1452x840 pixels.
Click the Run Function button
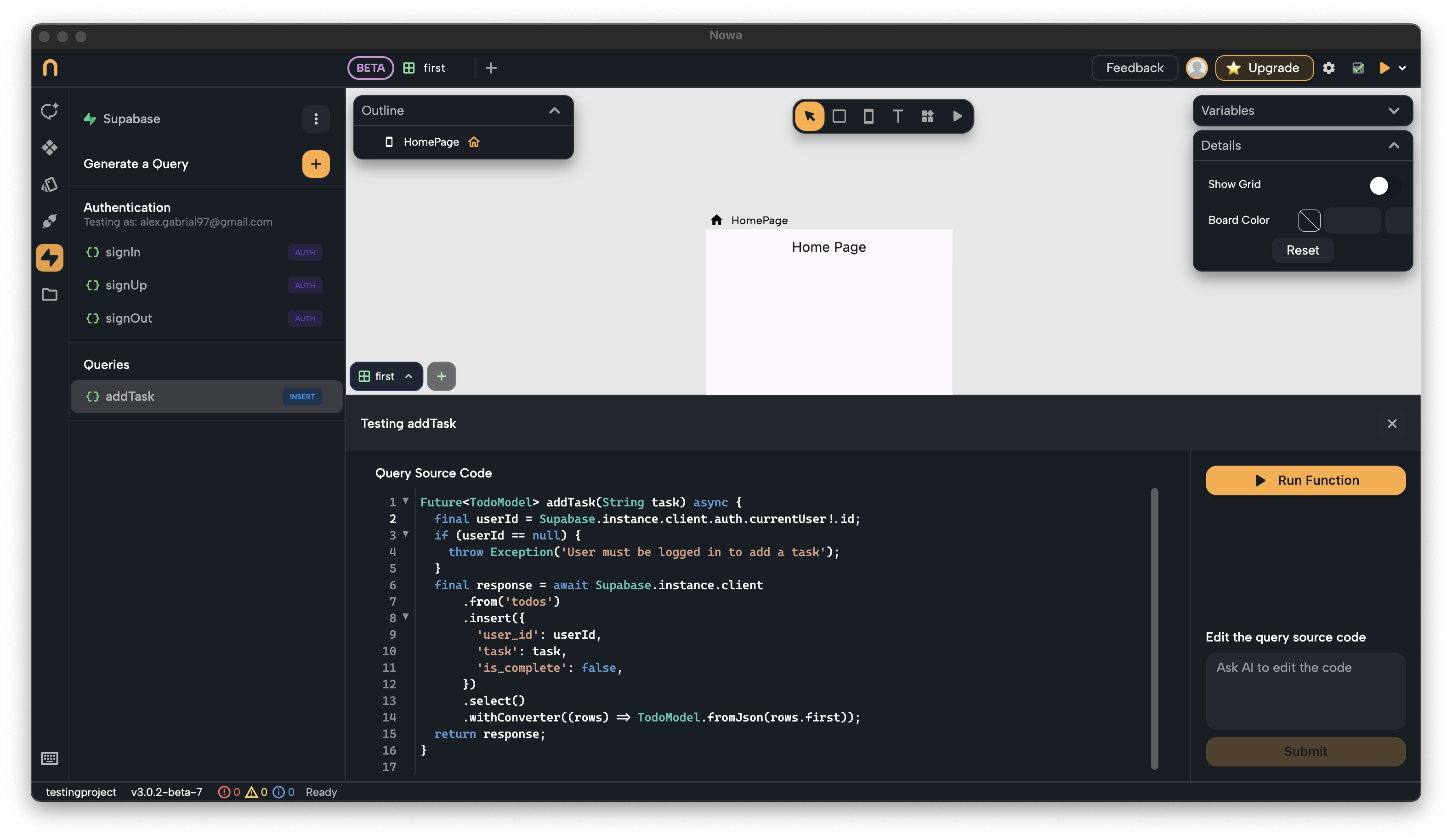click(1305, 481)
